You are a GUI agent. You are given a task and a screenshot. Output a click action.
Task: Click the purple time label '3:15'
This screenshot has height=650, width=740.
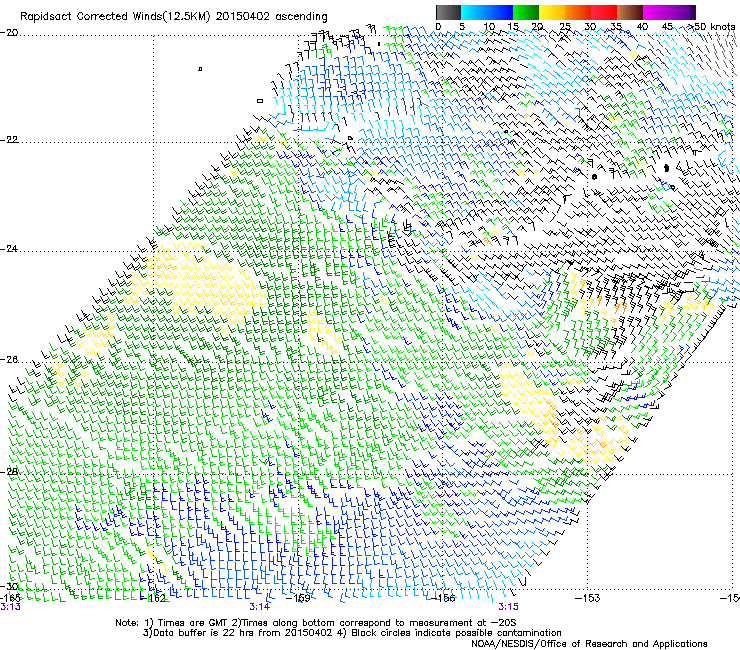coord(508,607)
